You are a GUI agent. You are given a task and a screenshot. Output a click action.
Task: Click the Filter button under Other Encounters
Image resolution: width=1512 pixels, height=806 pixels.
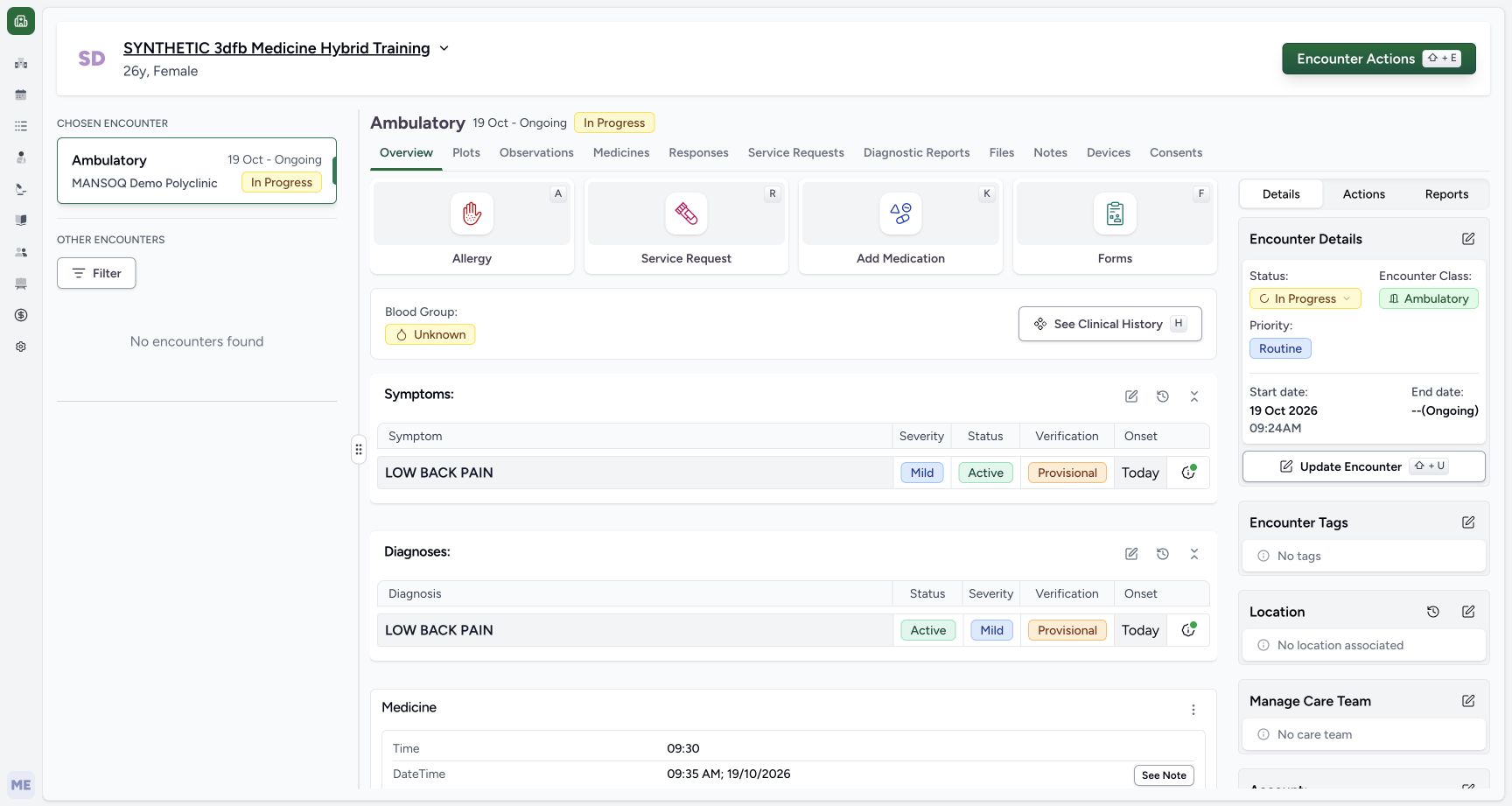point(96,273)
